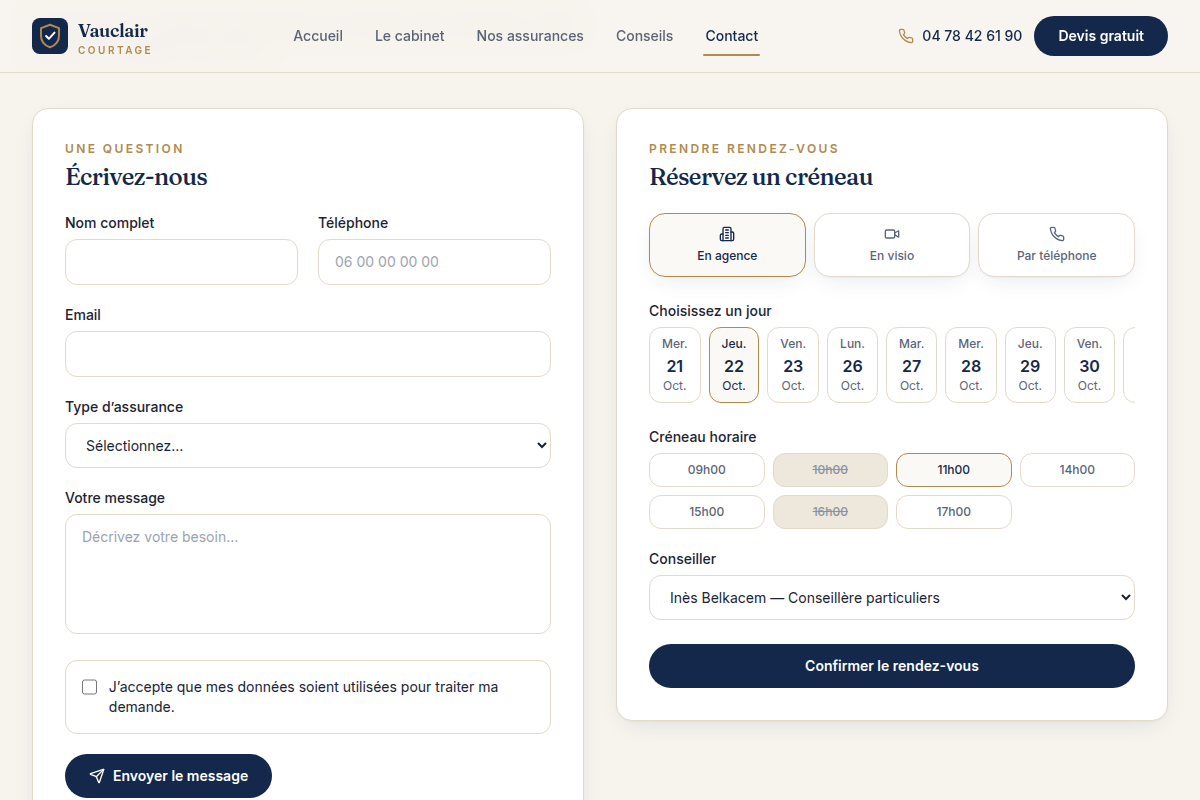Pick Ven. 23 Oct. as the day
Viewport: 1200px width, 800px height.
(793, 365)
